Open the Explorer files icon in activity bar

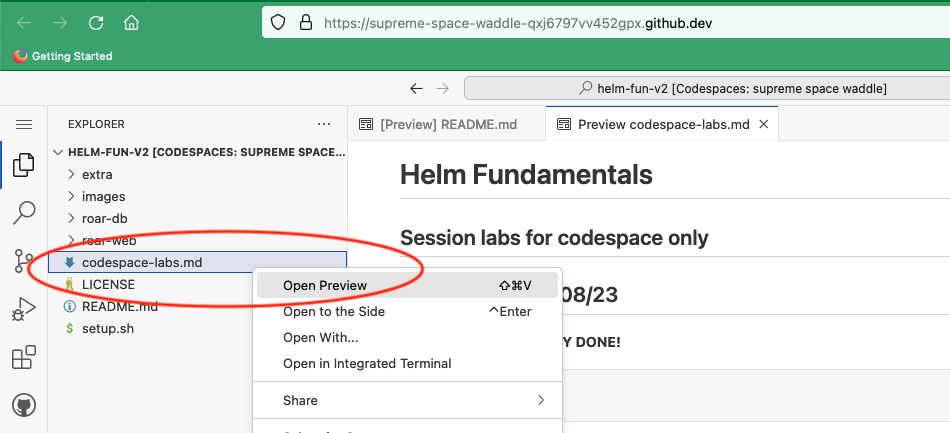(x=24, y=164)
